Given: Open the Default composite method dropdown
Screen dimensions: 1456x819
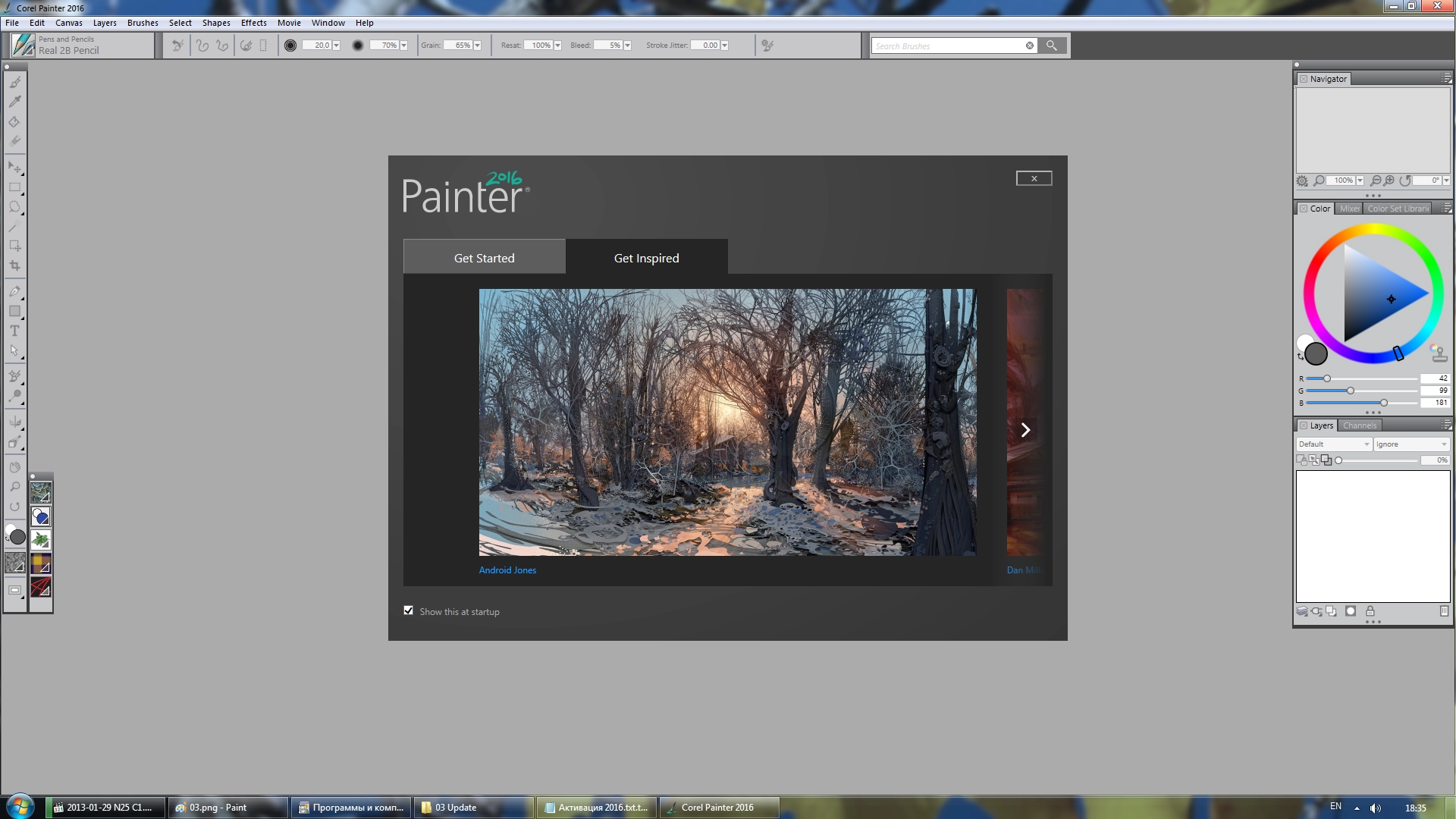Looking at the screenshot, I should (x=1334, y=444).
